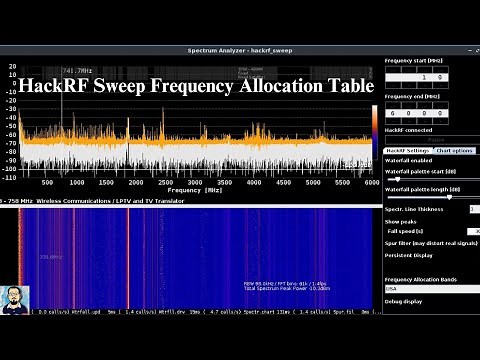Increase the thousands digit of Frequency start
Image resolution: width=480 pixels, height=360 pixels.
click(x=393, y=69)
